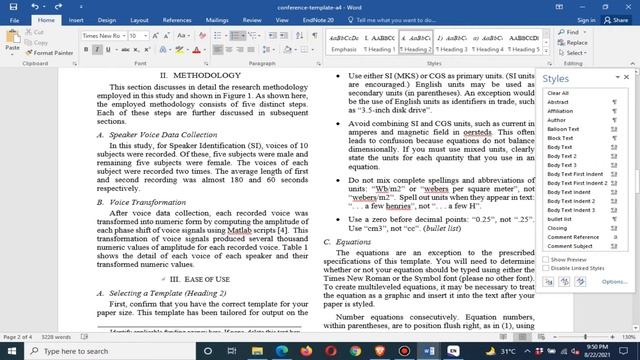Click the zoom slider handle

pos(585,337)
